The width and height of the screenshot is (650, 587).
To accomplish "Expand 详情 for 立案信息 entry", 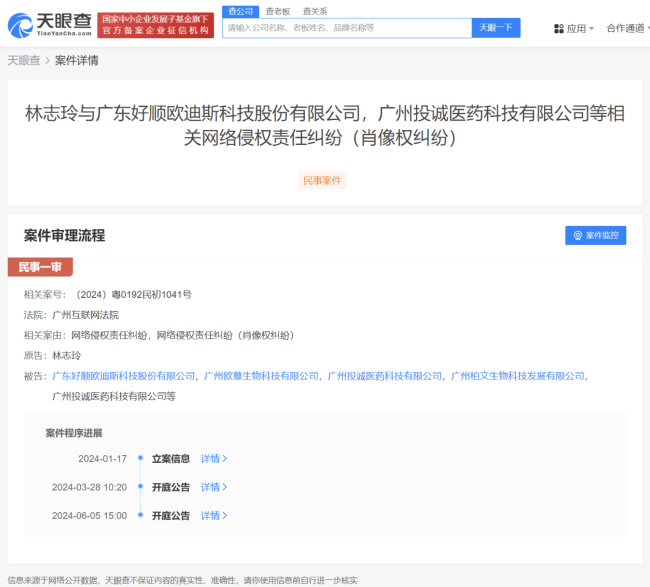I will pyautogui.click(x=214, y=459).
